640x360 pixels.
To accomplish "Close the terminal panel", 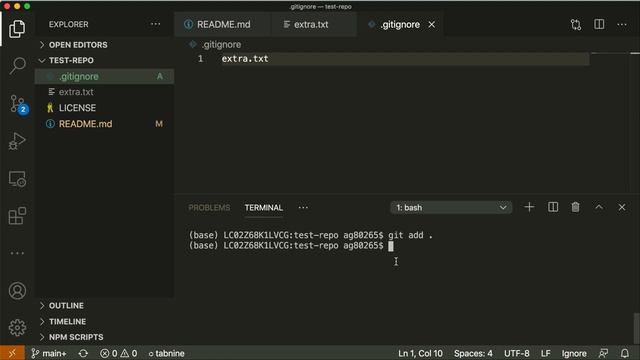I will tap(622, 207).
